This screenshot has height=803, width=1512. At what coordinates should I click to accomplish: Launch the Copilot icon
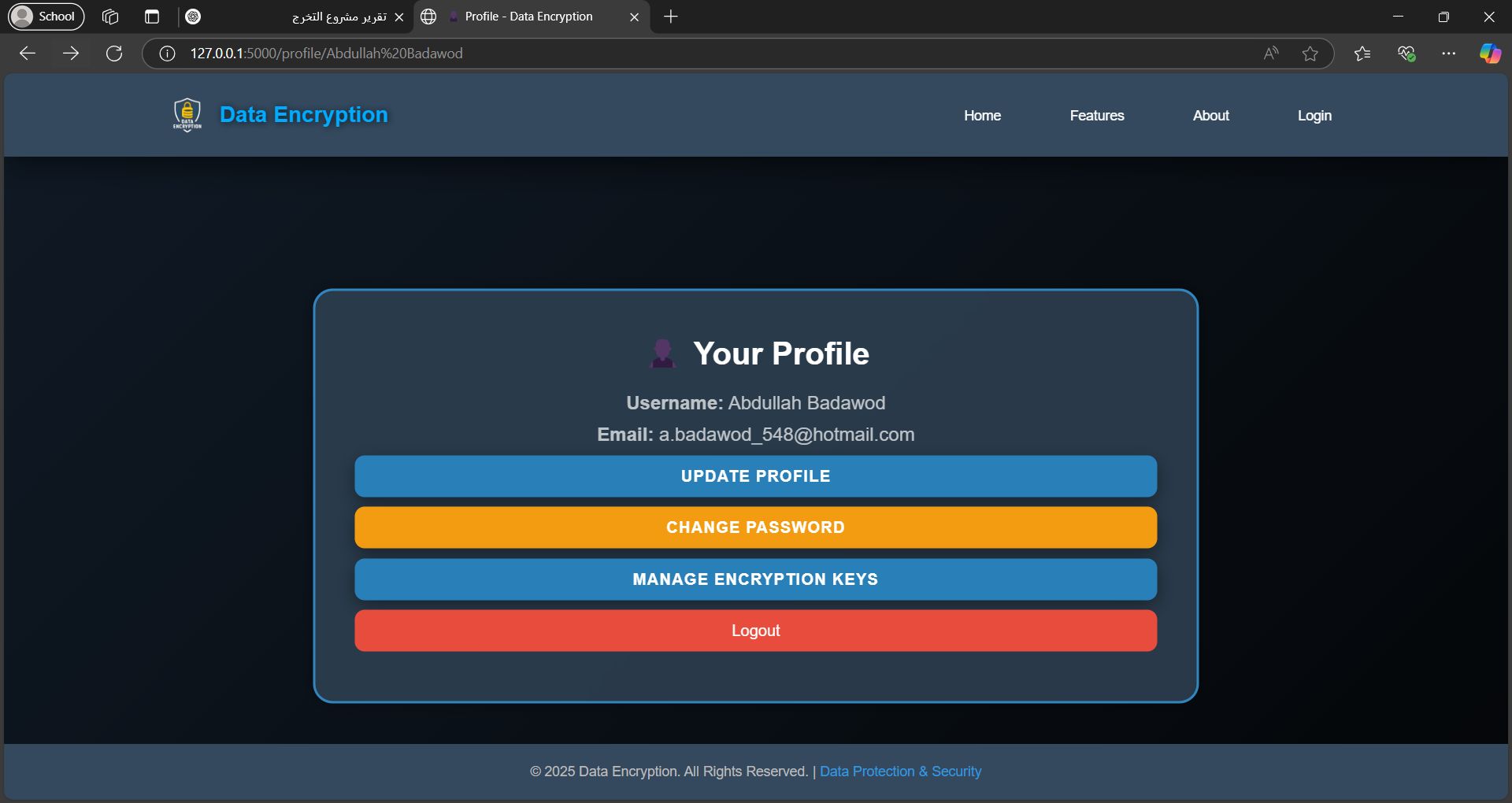coord(1490,54)
